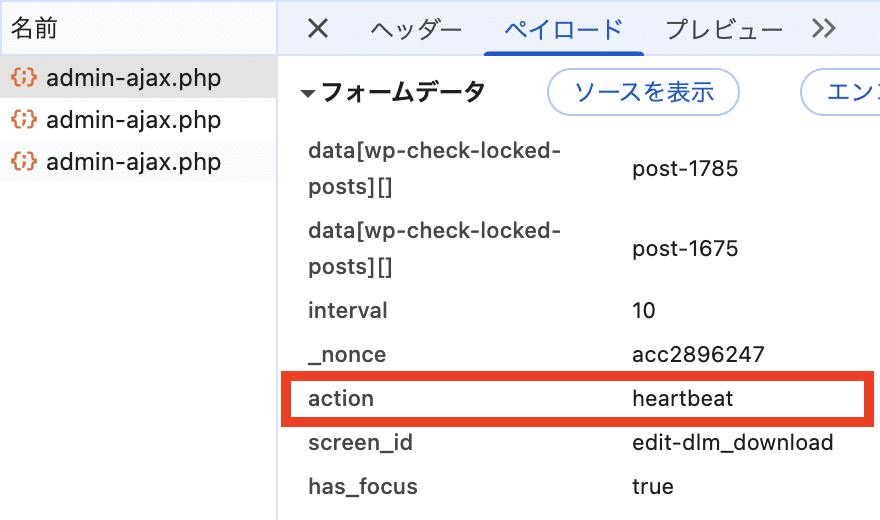Click the screen_id value edit-dlm_download
The image size is (880, 520).
point(733,442)
